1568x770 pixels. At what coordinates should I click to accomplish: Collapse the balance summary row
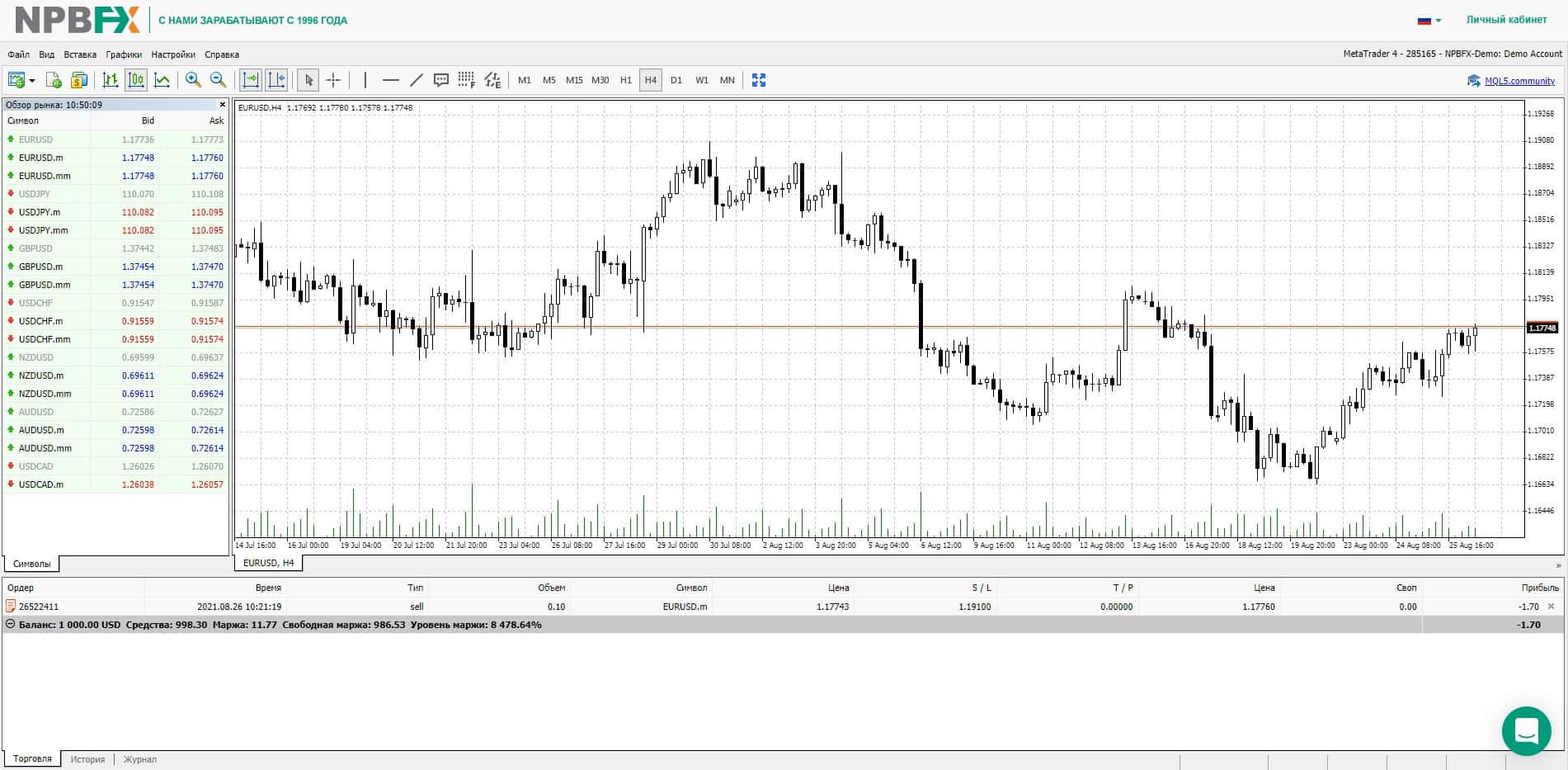[10, 625]
